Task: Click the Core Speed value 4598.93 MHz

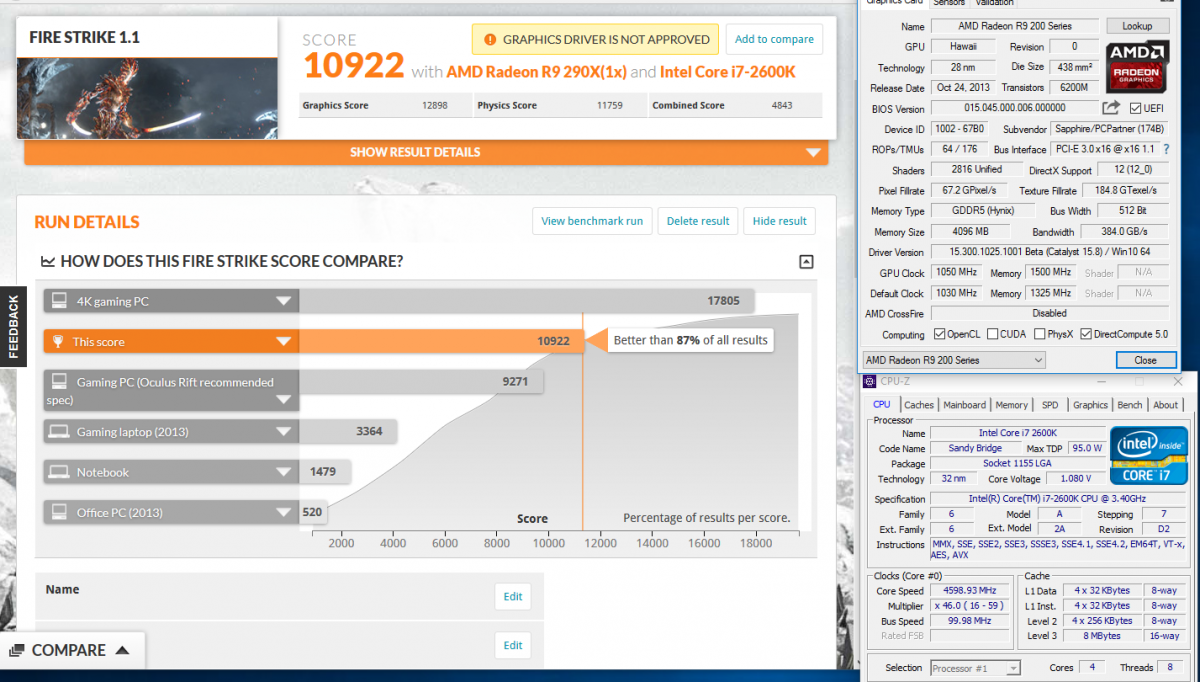Action: coord(969,591)
